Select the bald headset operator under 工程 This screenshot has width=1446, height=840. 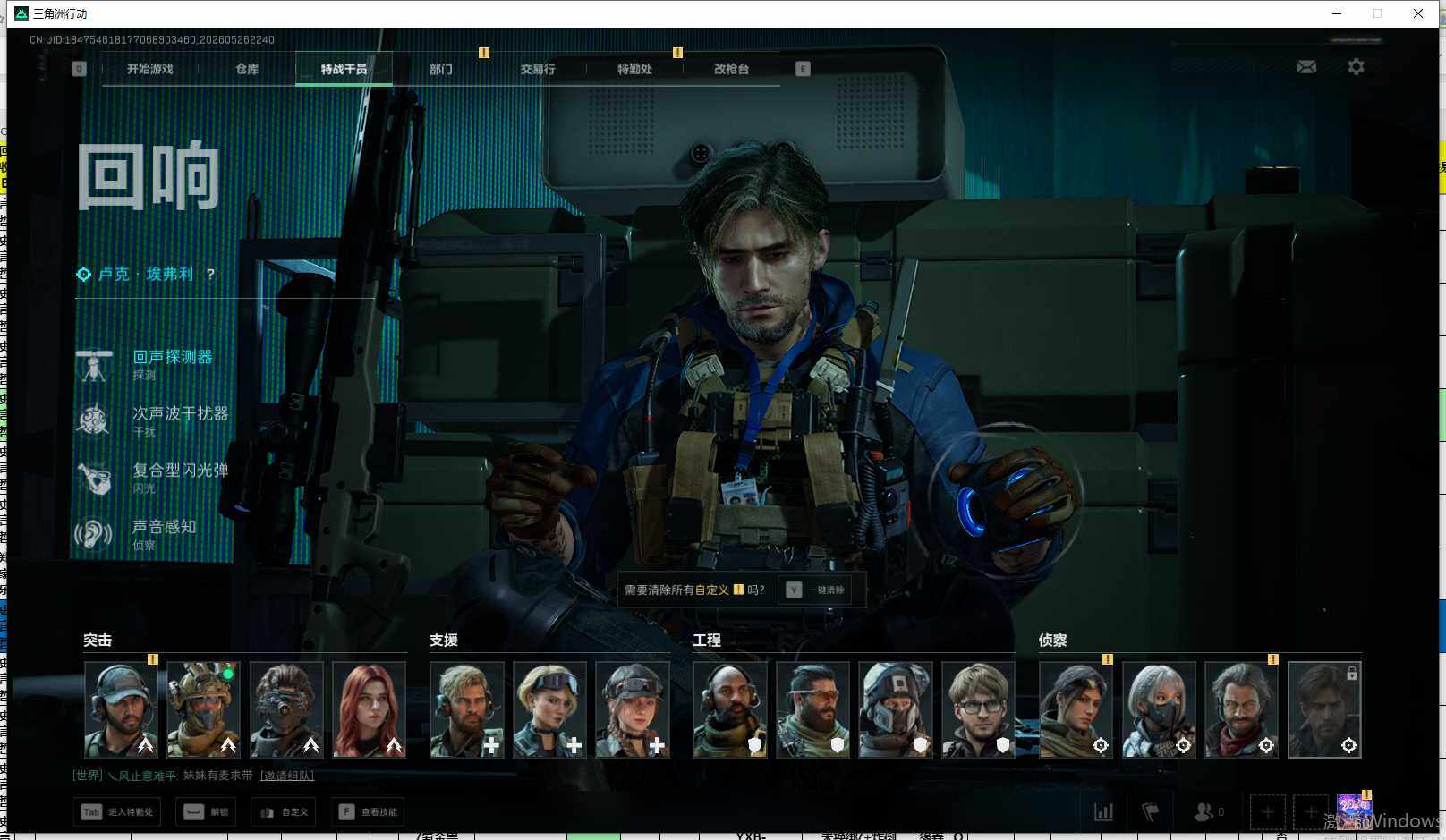[730, 710]
